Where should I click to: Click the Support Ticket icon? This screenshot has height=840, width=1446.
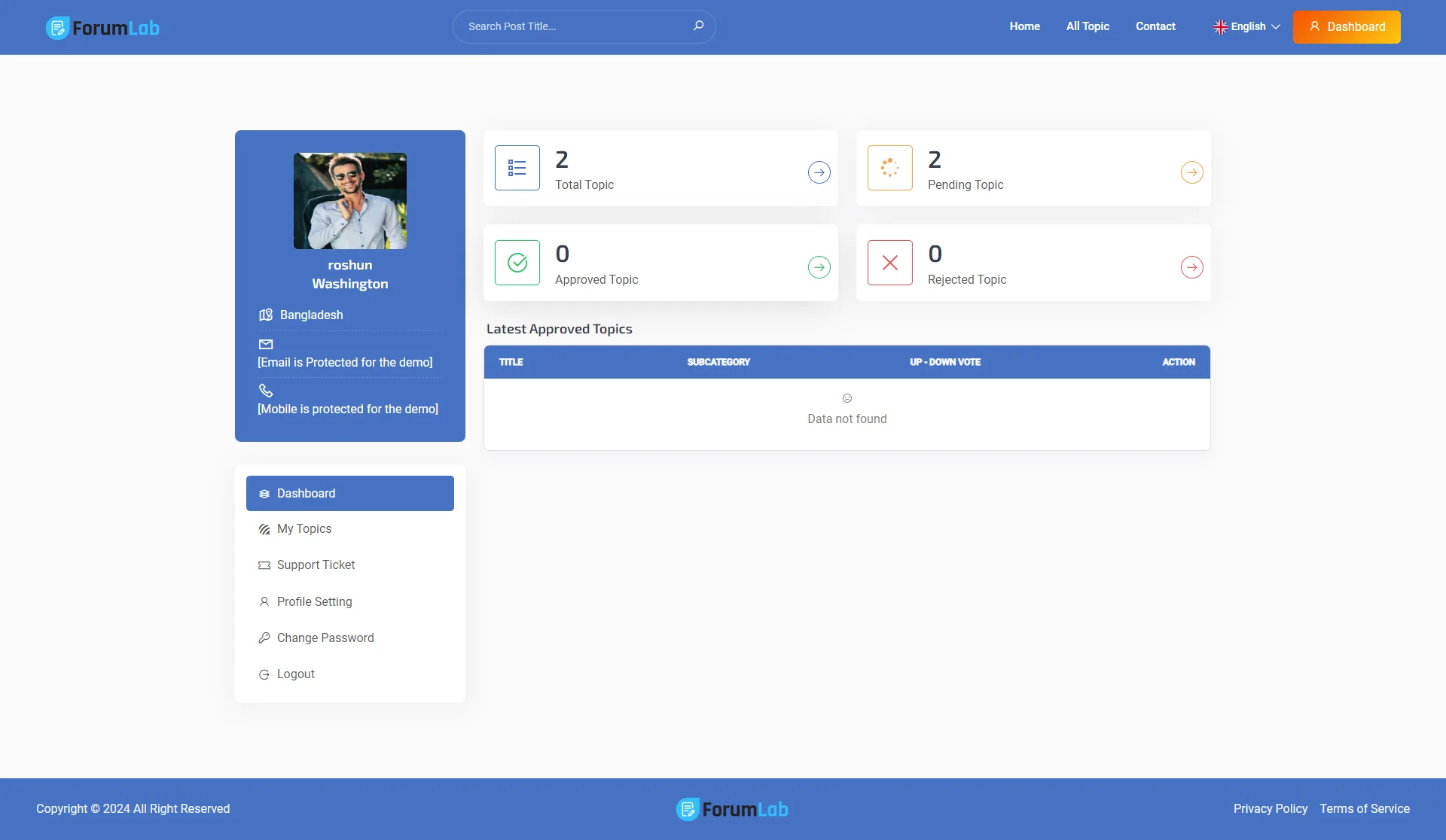(x=264, y=565)
